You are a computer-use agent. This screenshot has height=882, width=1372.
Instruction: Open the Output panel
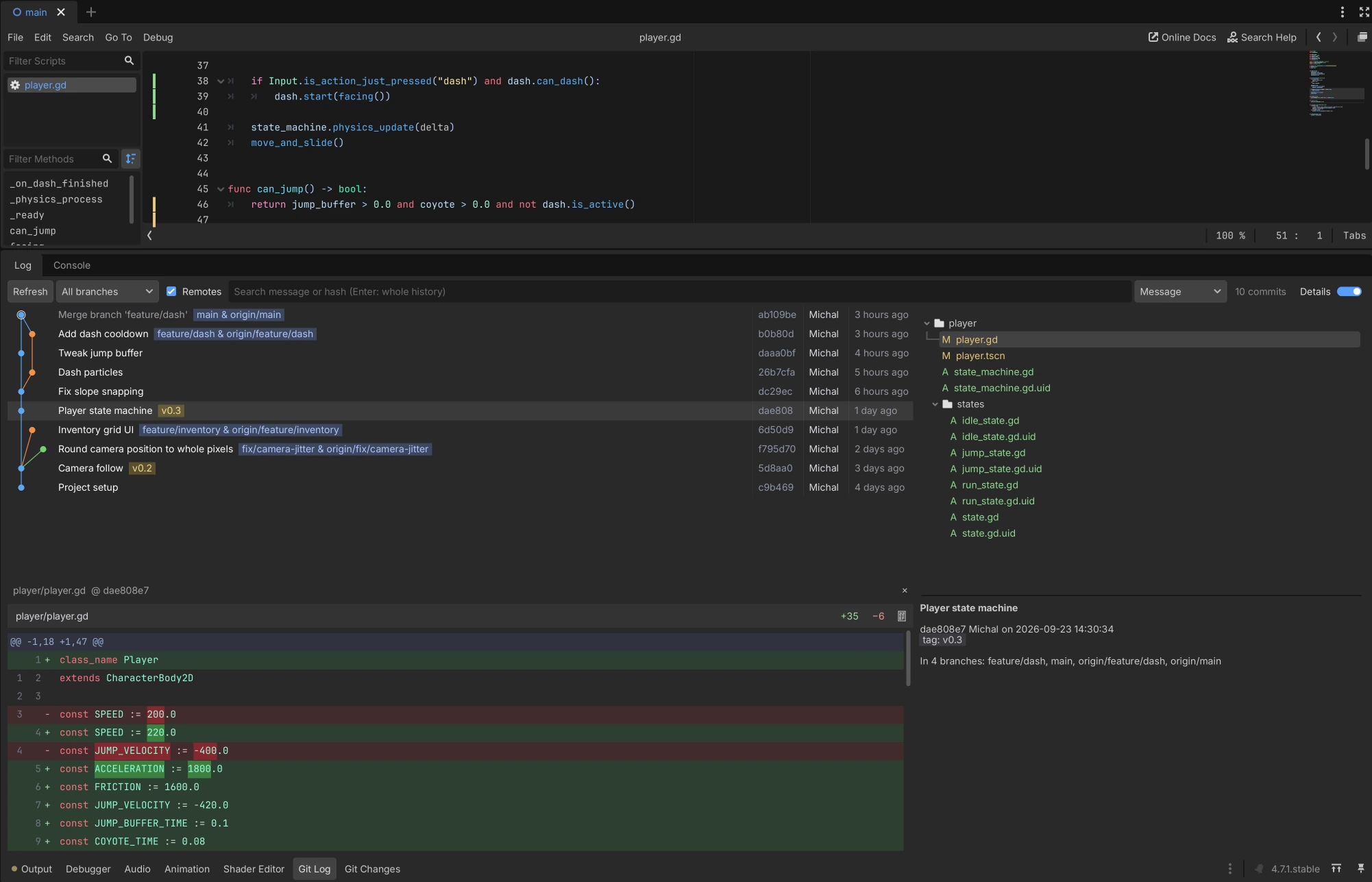(x=32, y=869)
